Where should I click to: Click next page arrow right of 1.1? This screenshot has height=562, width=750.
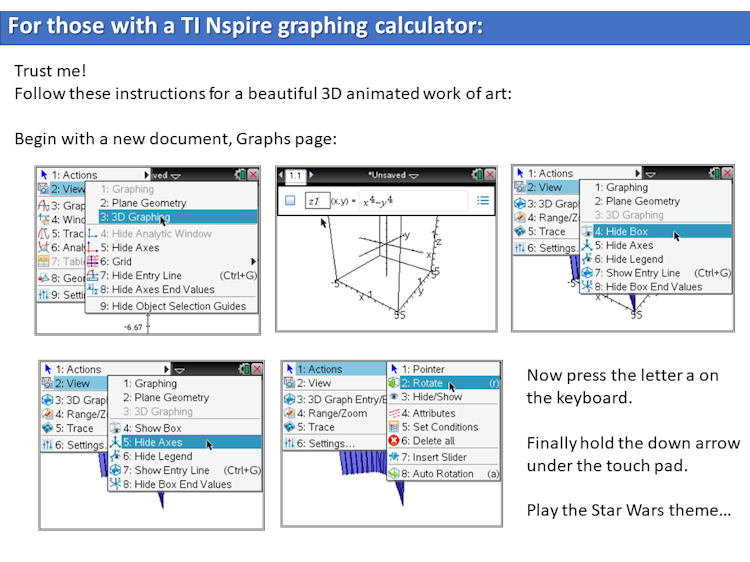311,175
